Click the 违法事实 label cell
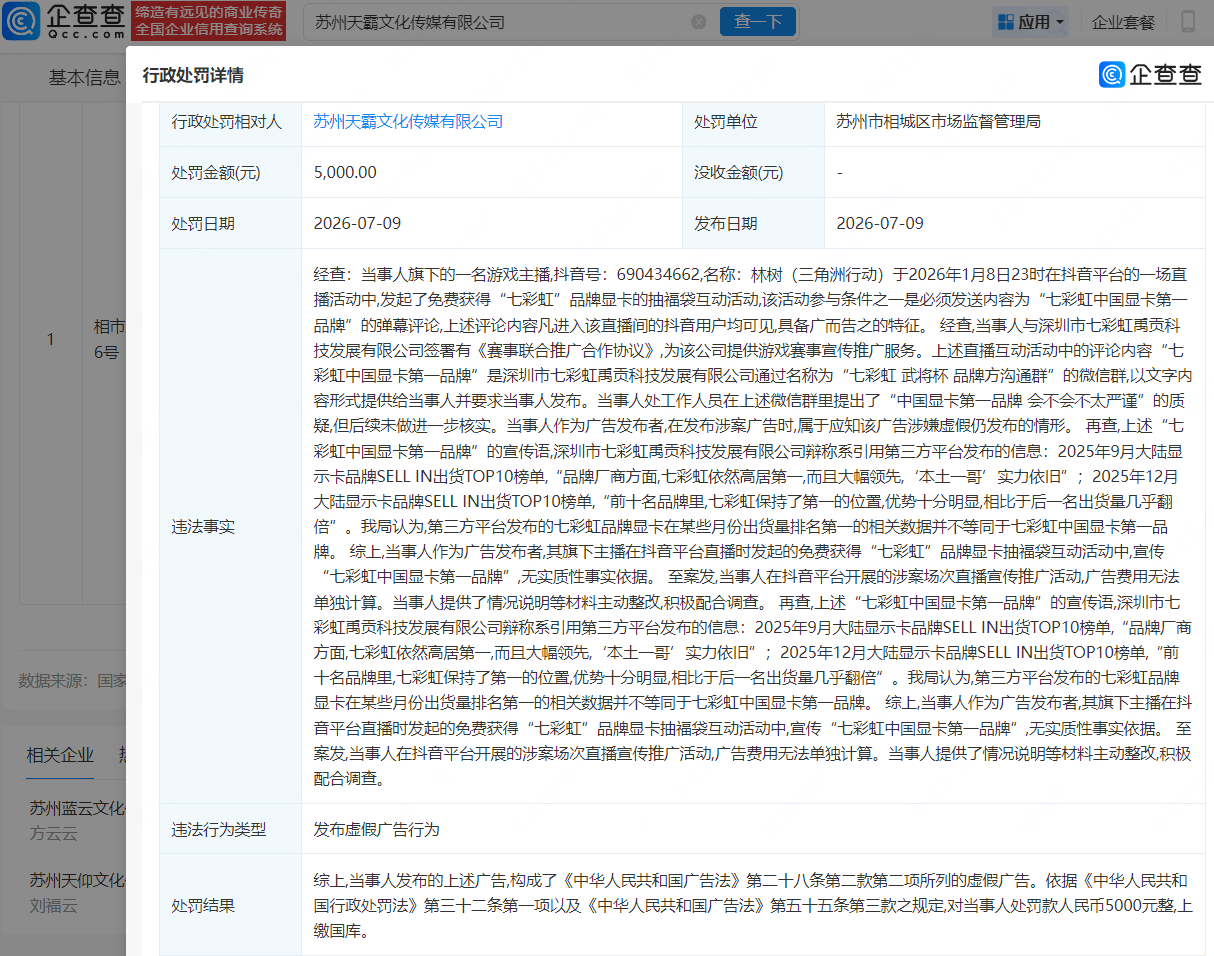 coord(231,526)
